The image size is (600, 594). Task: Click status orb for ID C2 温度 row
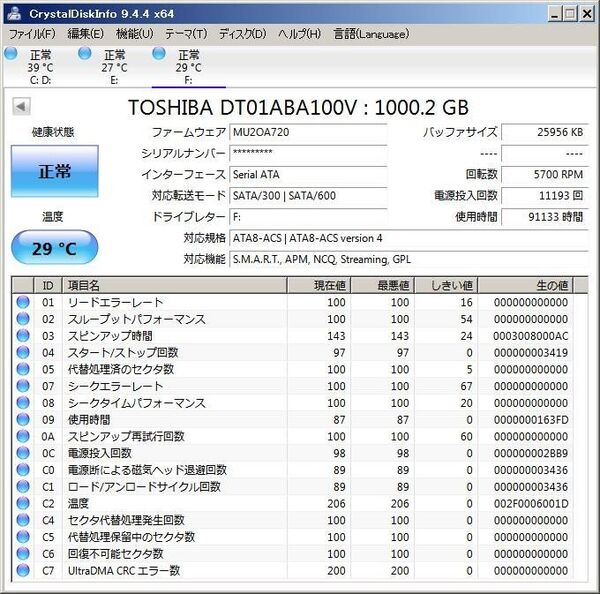click(23, 503)
